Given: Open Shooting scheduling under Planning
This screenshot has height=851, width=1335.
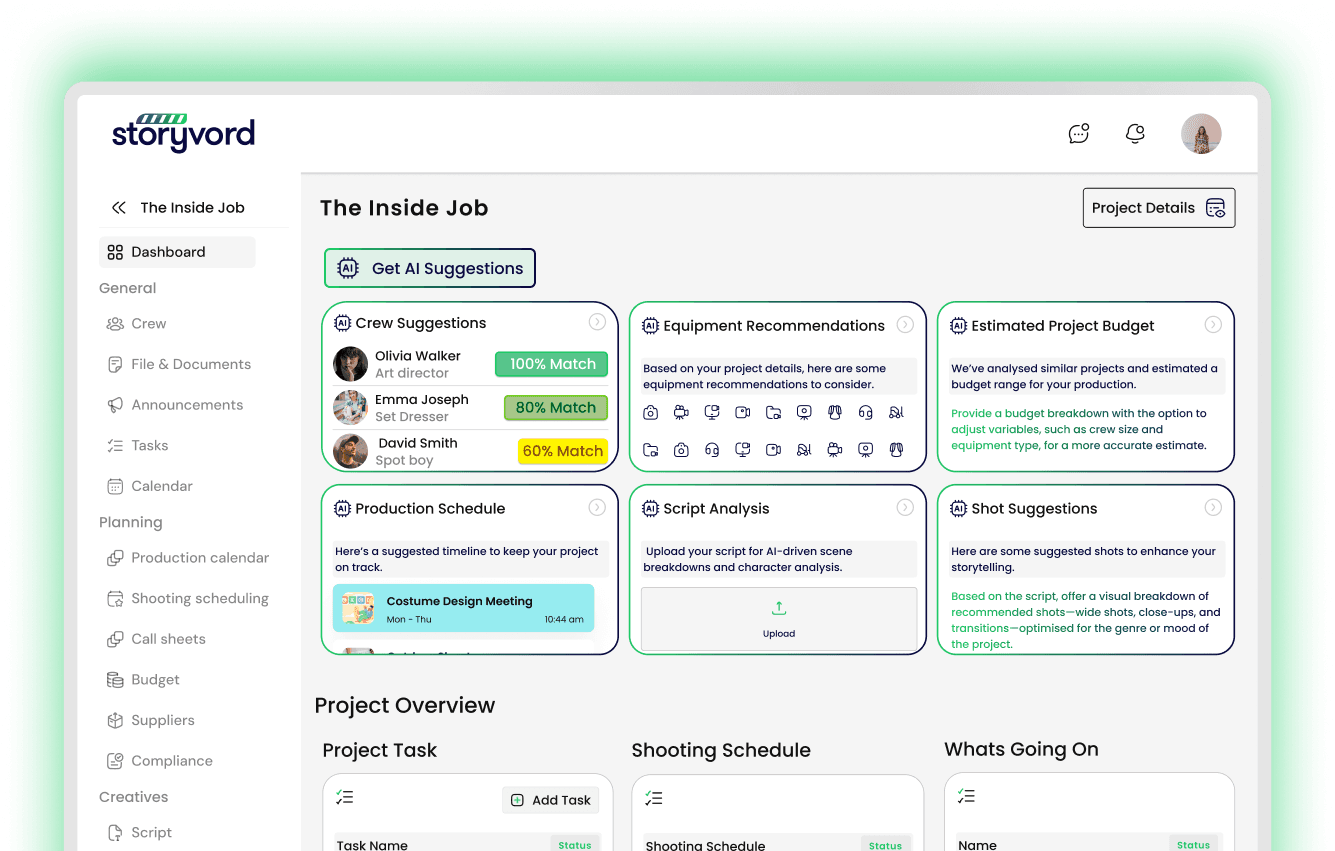Looking at the screenshot, I should pos(200,598).
